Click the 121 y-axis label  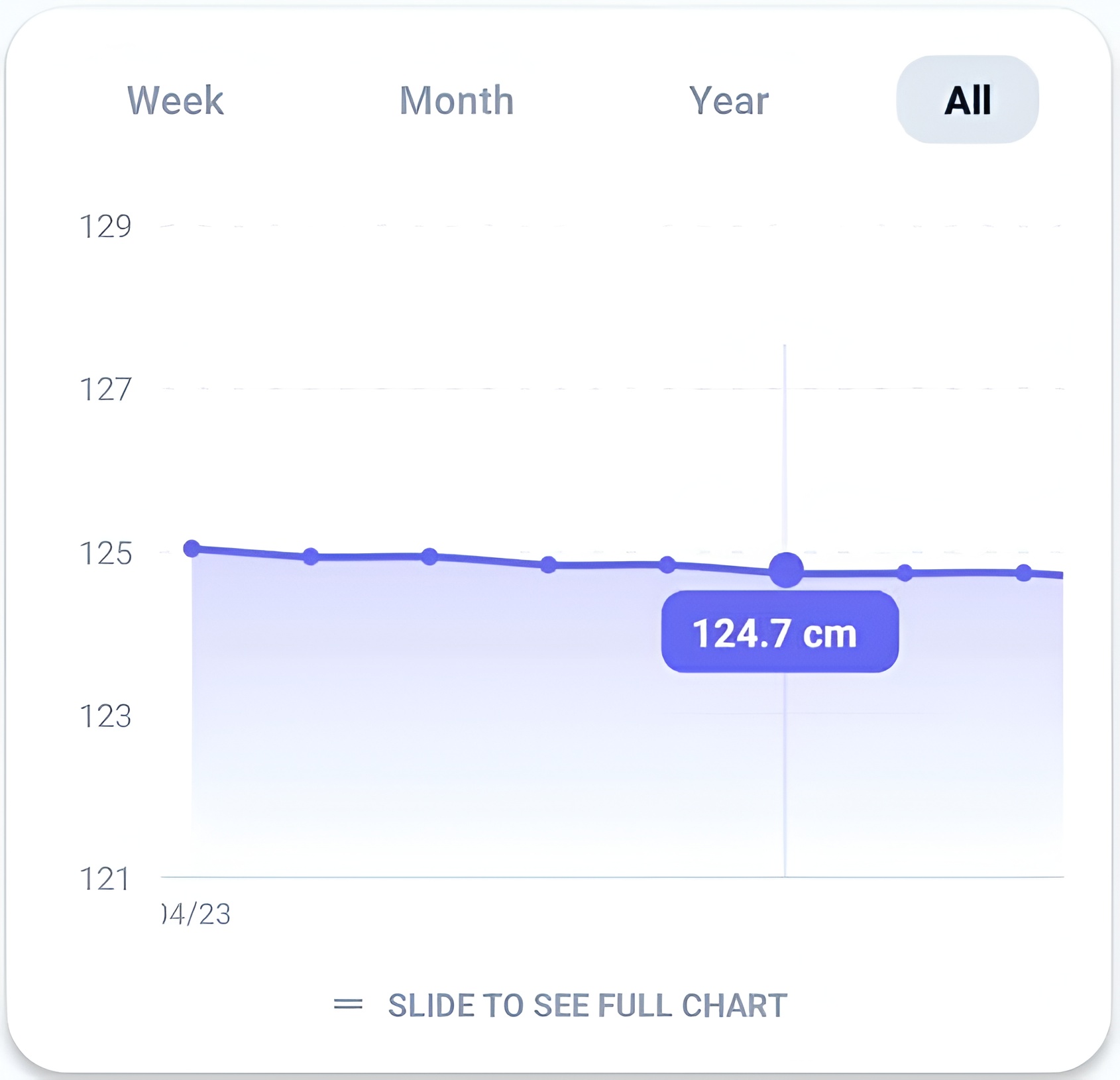tap(104, 879)
